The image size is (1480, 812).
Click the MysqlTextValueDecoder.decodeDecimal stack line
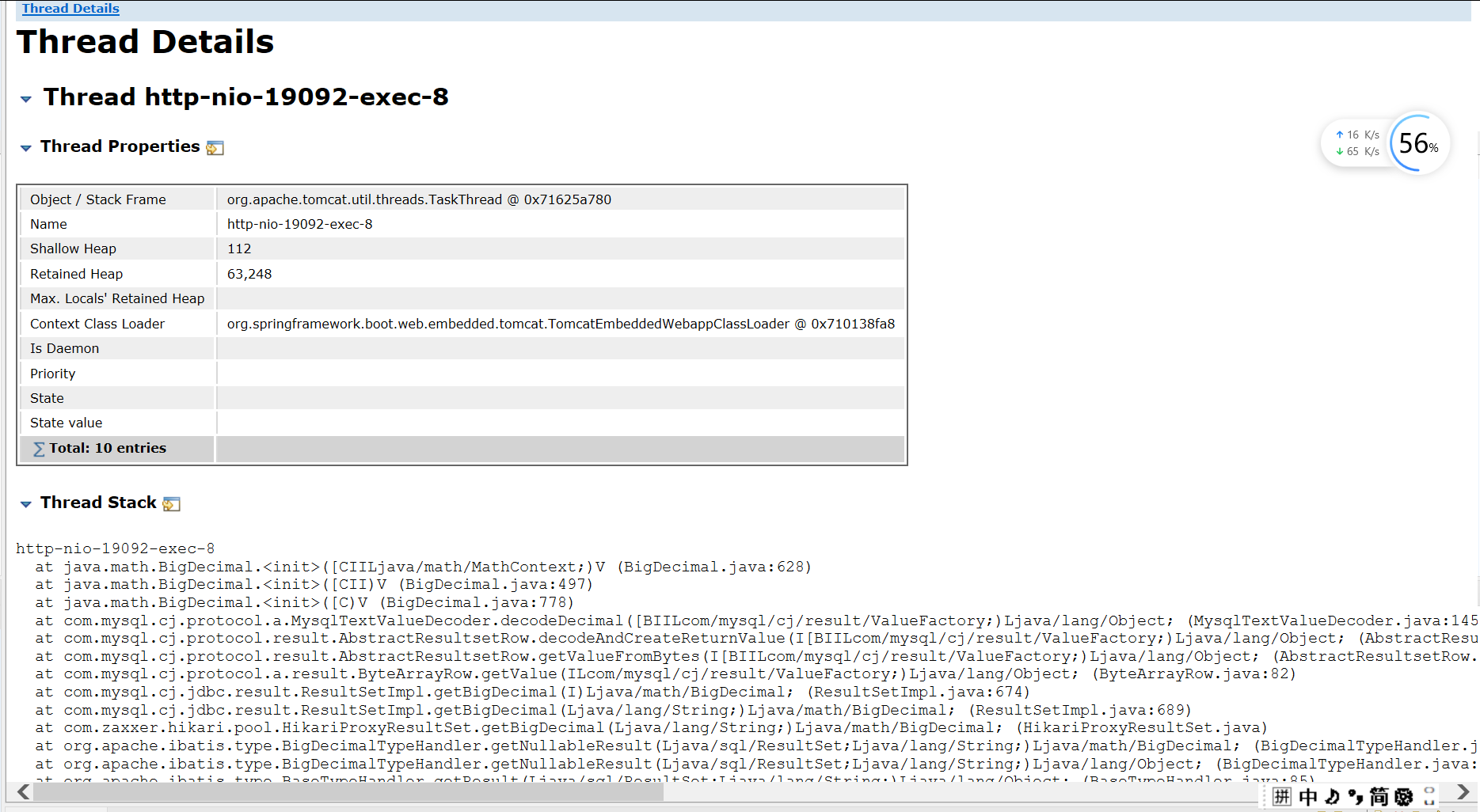pyautogui.click(x=756, y=620)
